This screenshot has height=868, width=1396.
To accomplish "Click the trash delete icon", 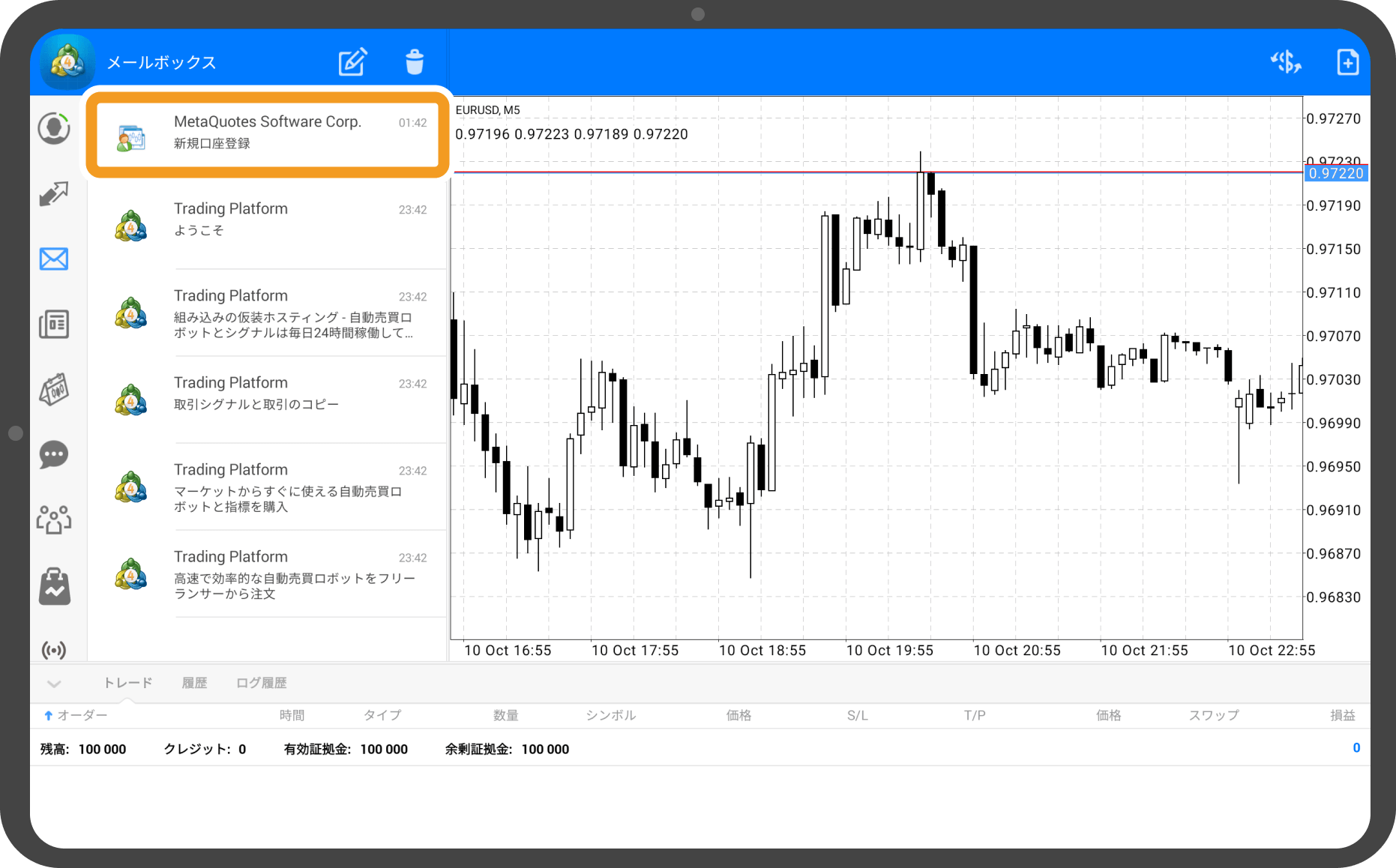I will tap(415, 62).
